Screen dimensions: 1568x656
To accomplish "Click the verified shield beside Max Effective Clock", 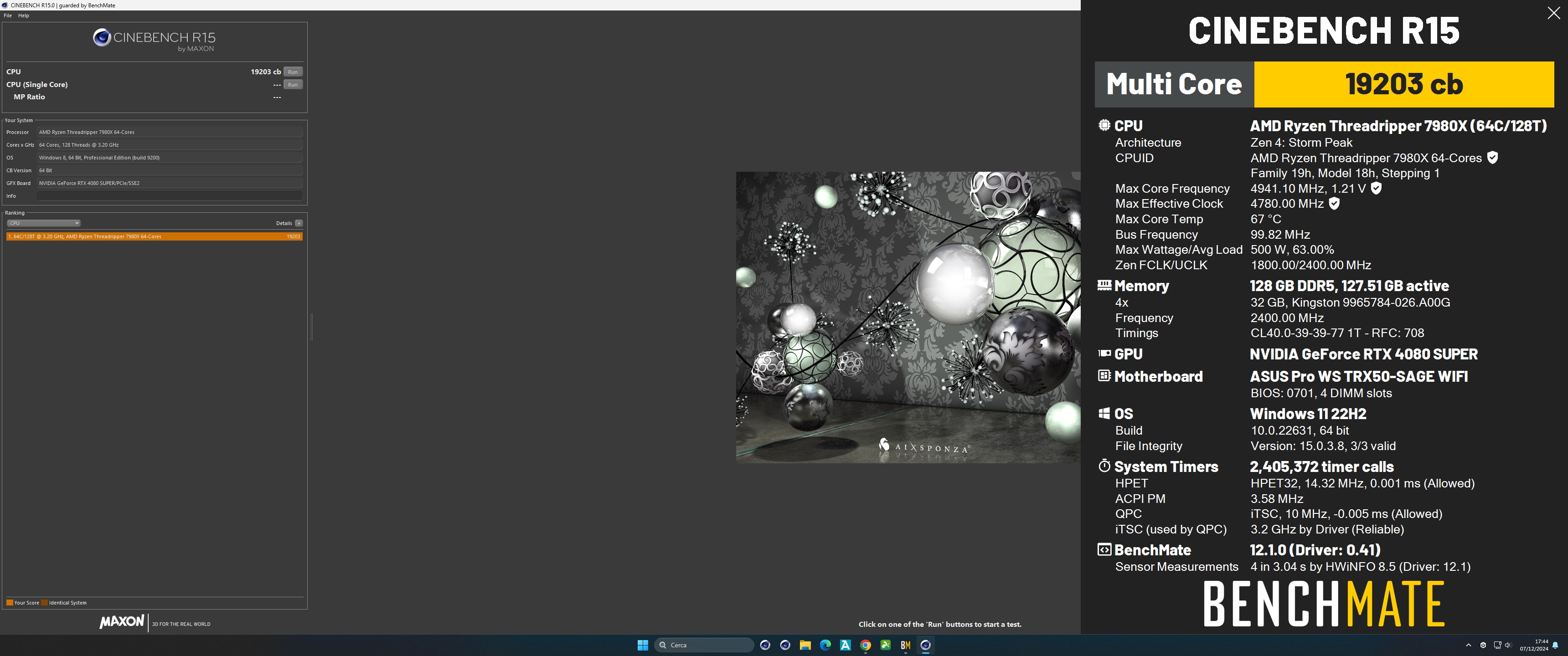I will (x=1334, y=204).
